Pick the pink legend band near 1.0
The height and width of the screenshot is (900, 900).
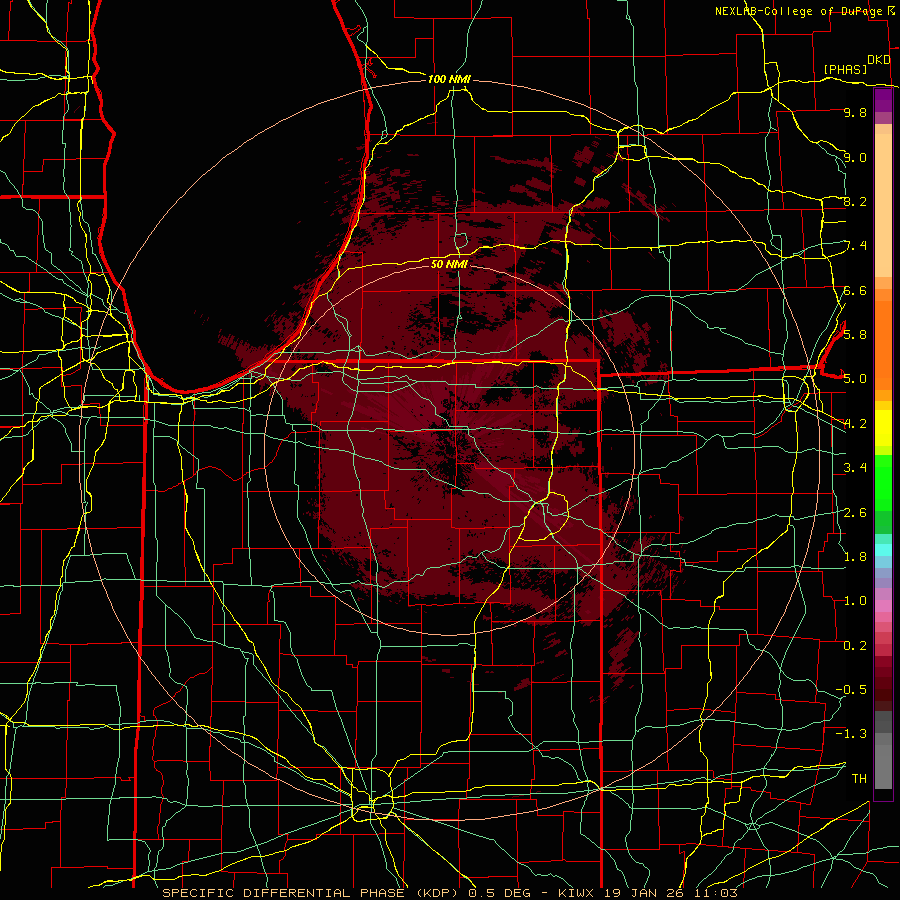(883, 606)
